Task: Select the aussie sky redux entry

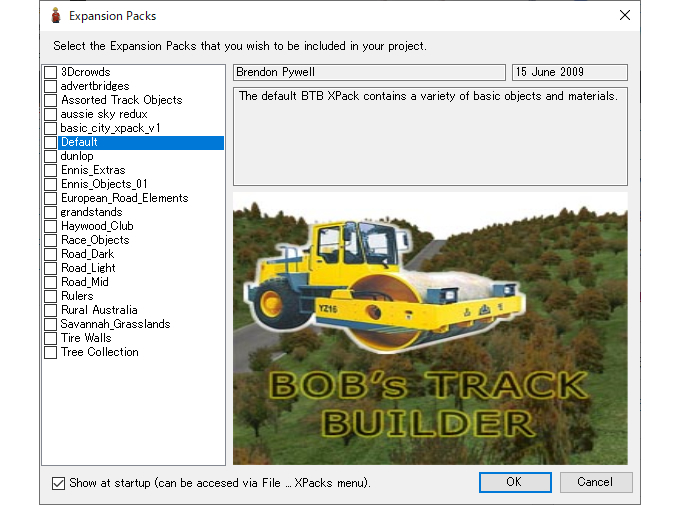Action: coord(104,114)
